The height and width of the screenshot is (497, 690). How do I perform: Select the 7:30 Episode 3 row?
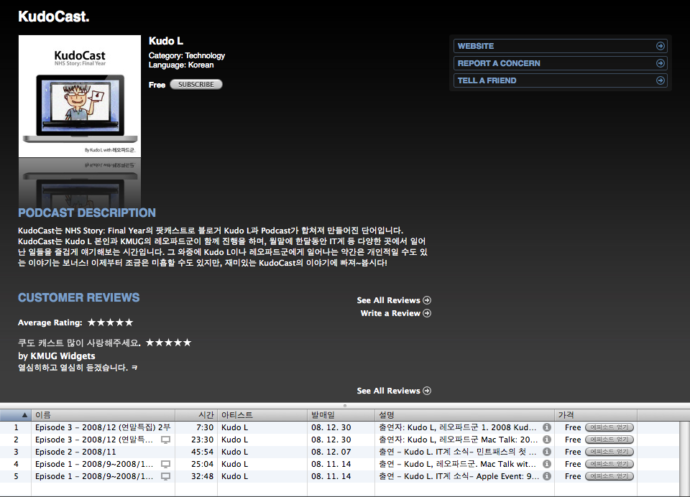(340, 427)
